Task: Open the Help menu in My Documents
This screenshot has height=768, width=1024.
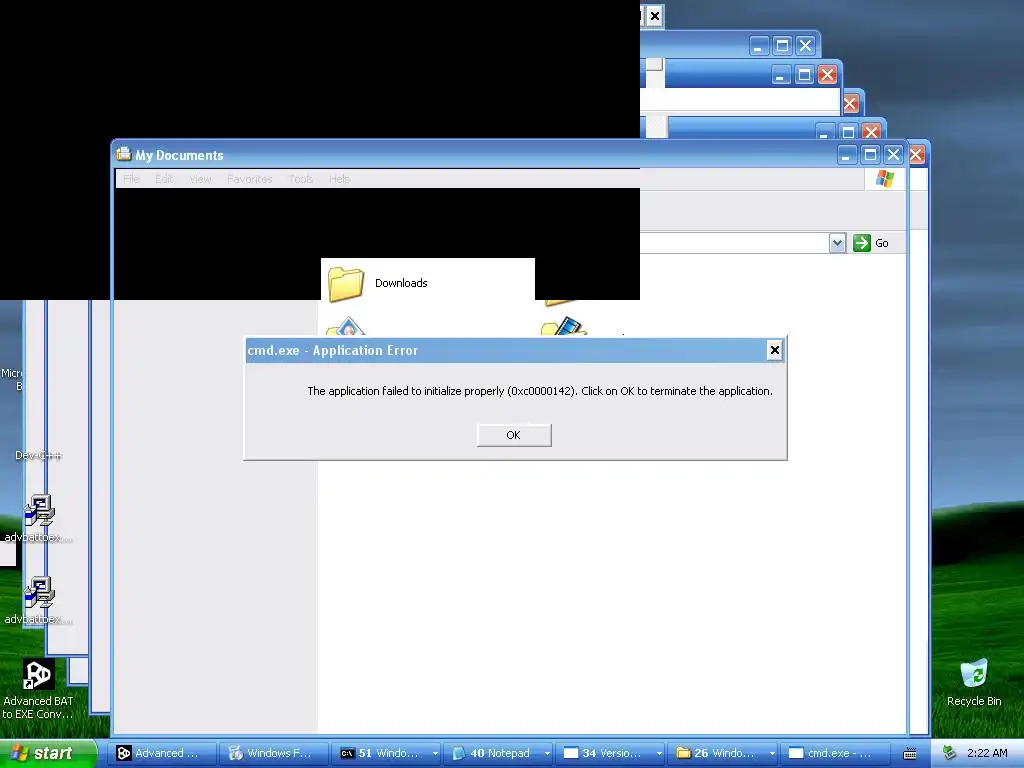Action: coord(339,179)
